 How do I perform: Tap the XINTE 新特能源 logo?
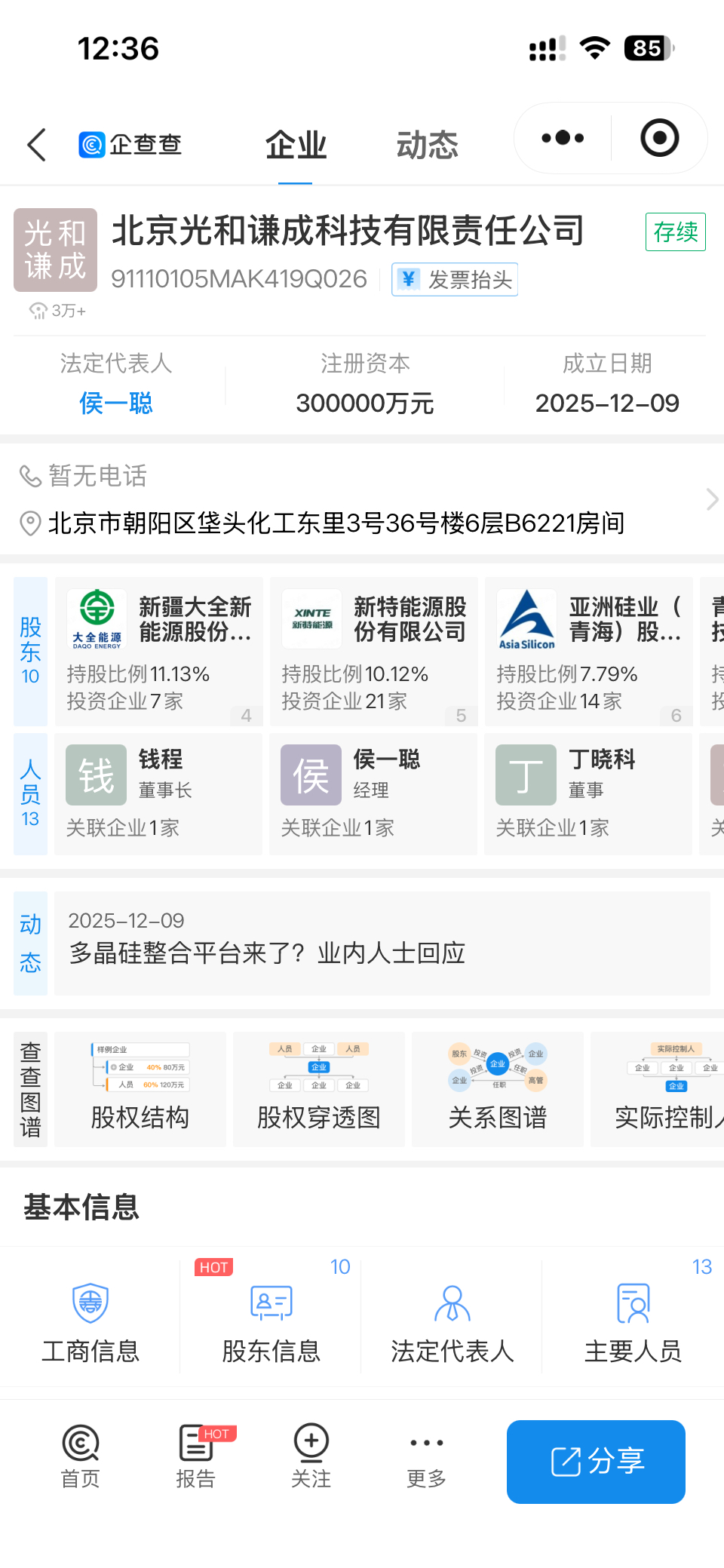tap(312, 619)
